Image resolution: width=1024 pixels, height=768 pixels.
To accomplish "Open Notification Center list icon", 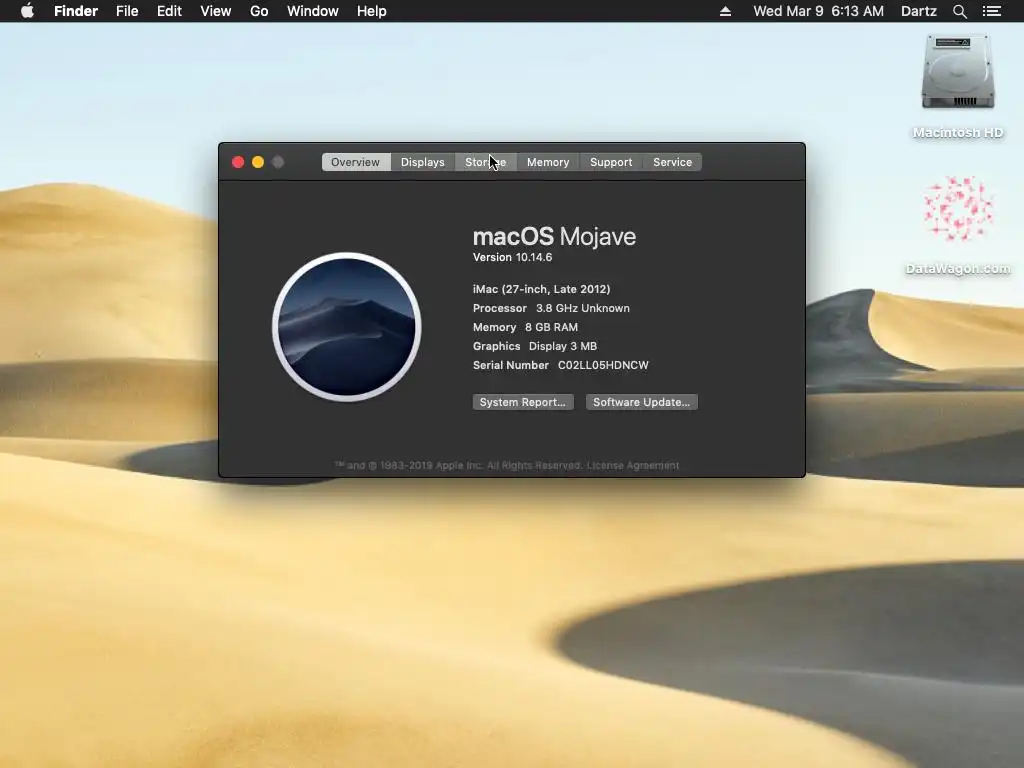I will point(991,11).
